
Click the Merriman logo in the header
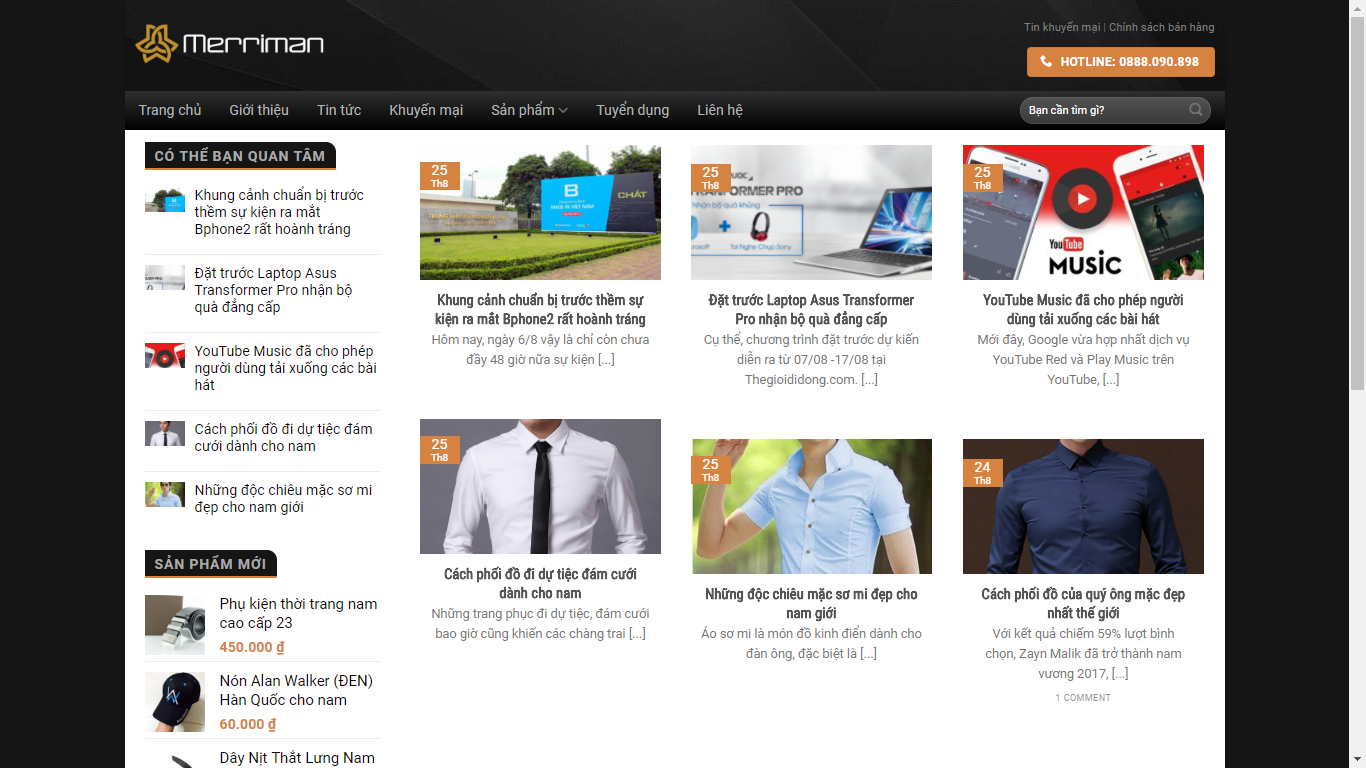click(230, 44)
